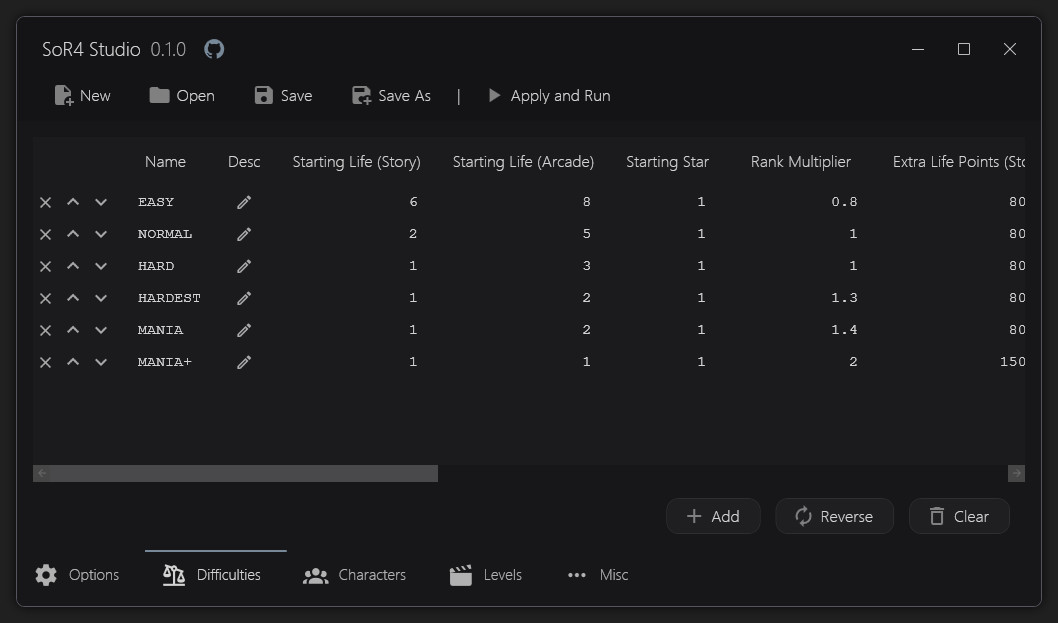The height and width of the screenshot is (623, 1058).
Task: Add a new difficulty entry
Action: click(713, 517)
